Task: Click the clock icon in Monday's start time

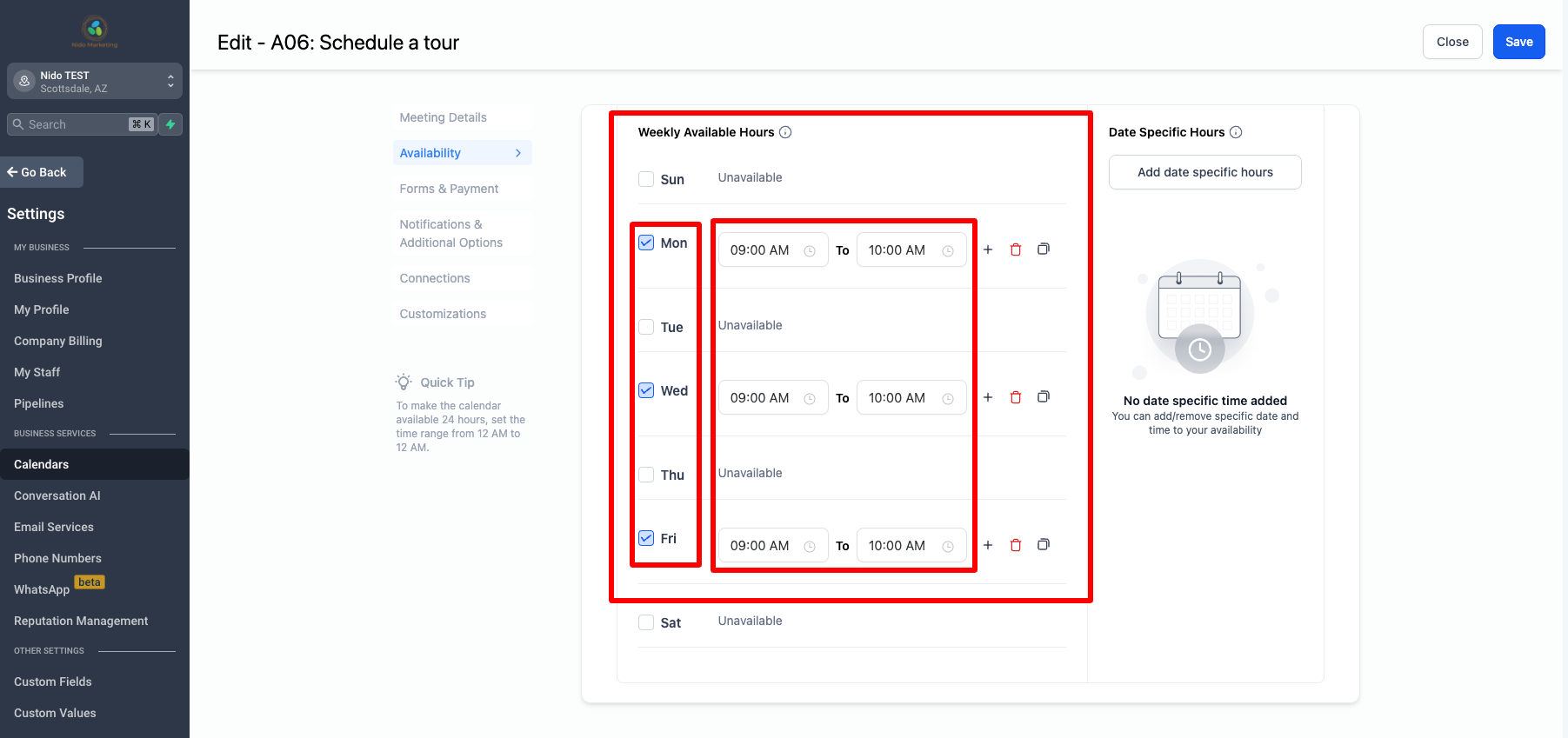Action: pos(810,251)
